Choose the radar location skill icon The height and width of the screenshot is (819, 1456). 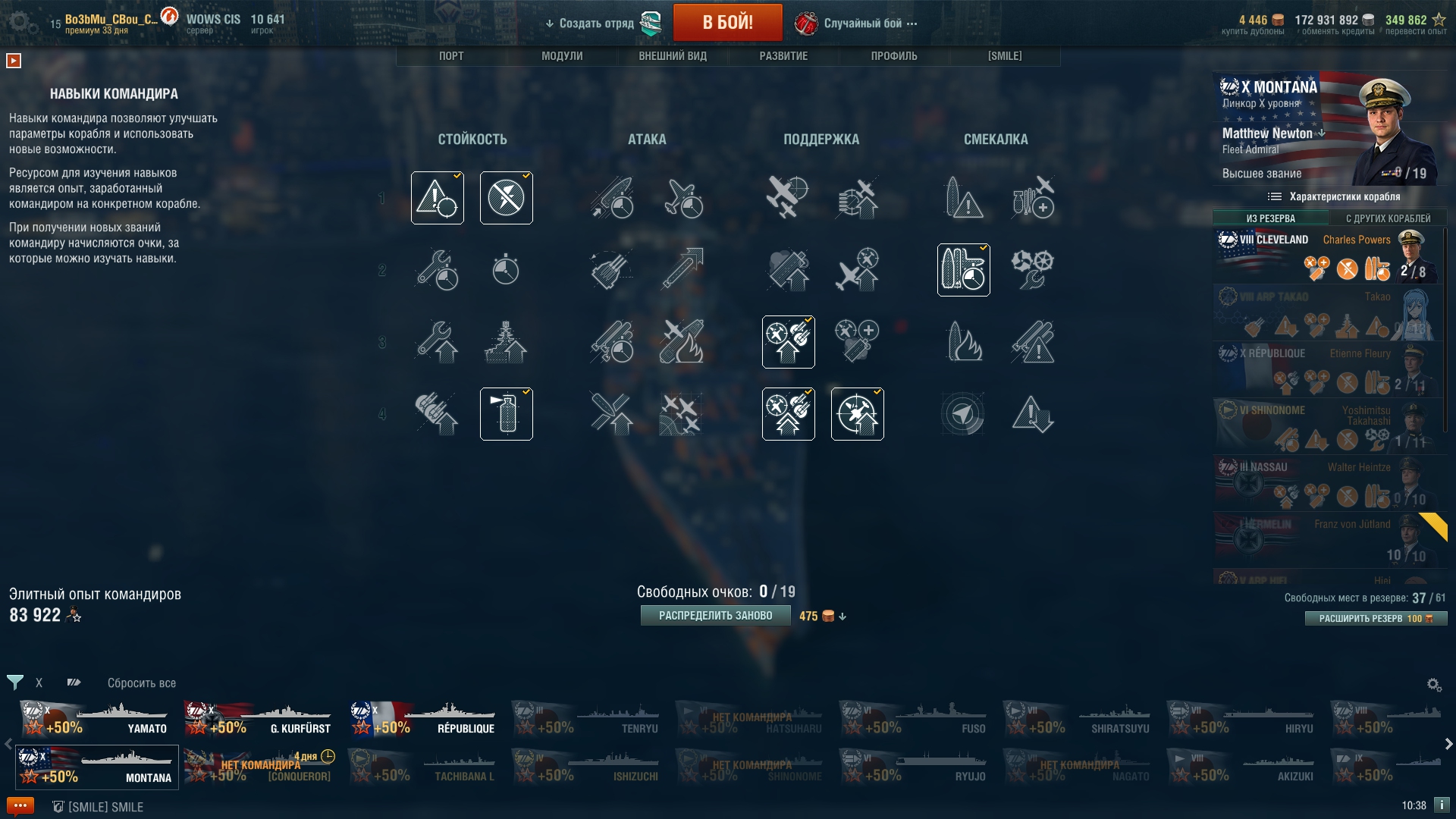coord(964,414)
